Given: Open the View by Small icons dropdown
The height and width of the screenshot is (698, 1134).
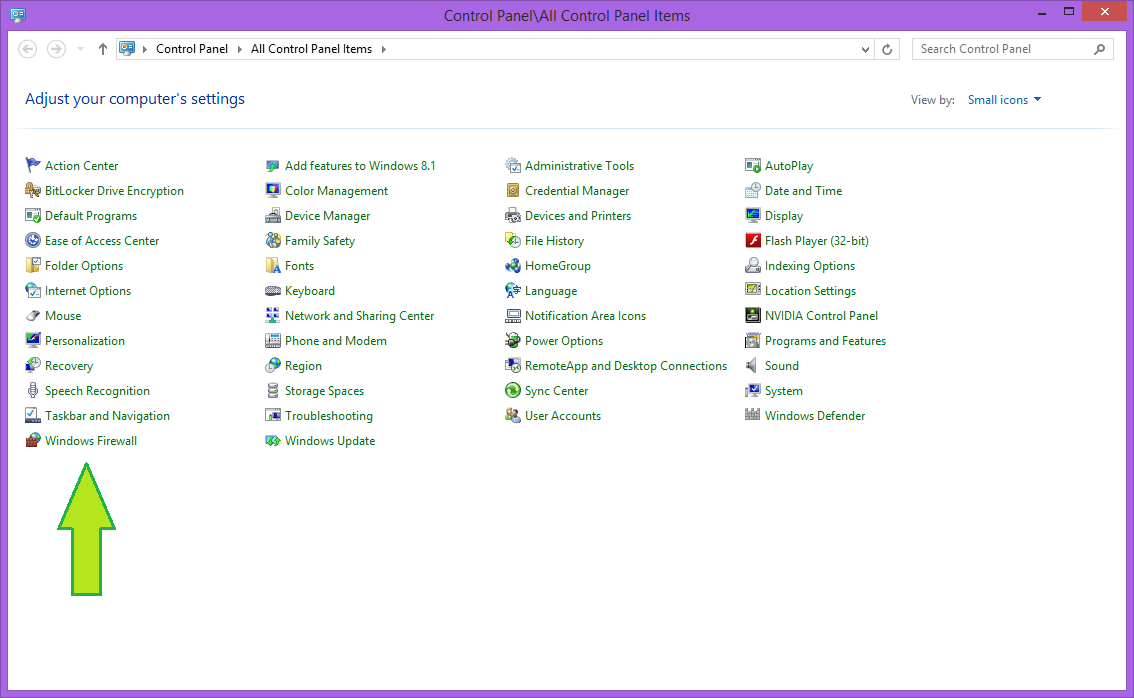Looking at the screenshot, I should (1005, 100).
